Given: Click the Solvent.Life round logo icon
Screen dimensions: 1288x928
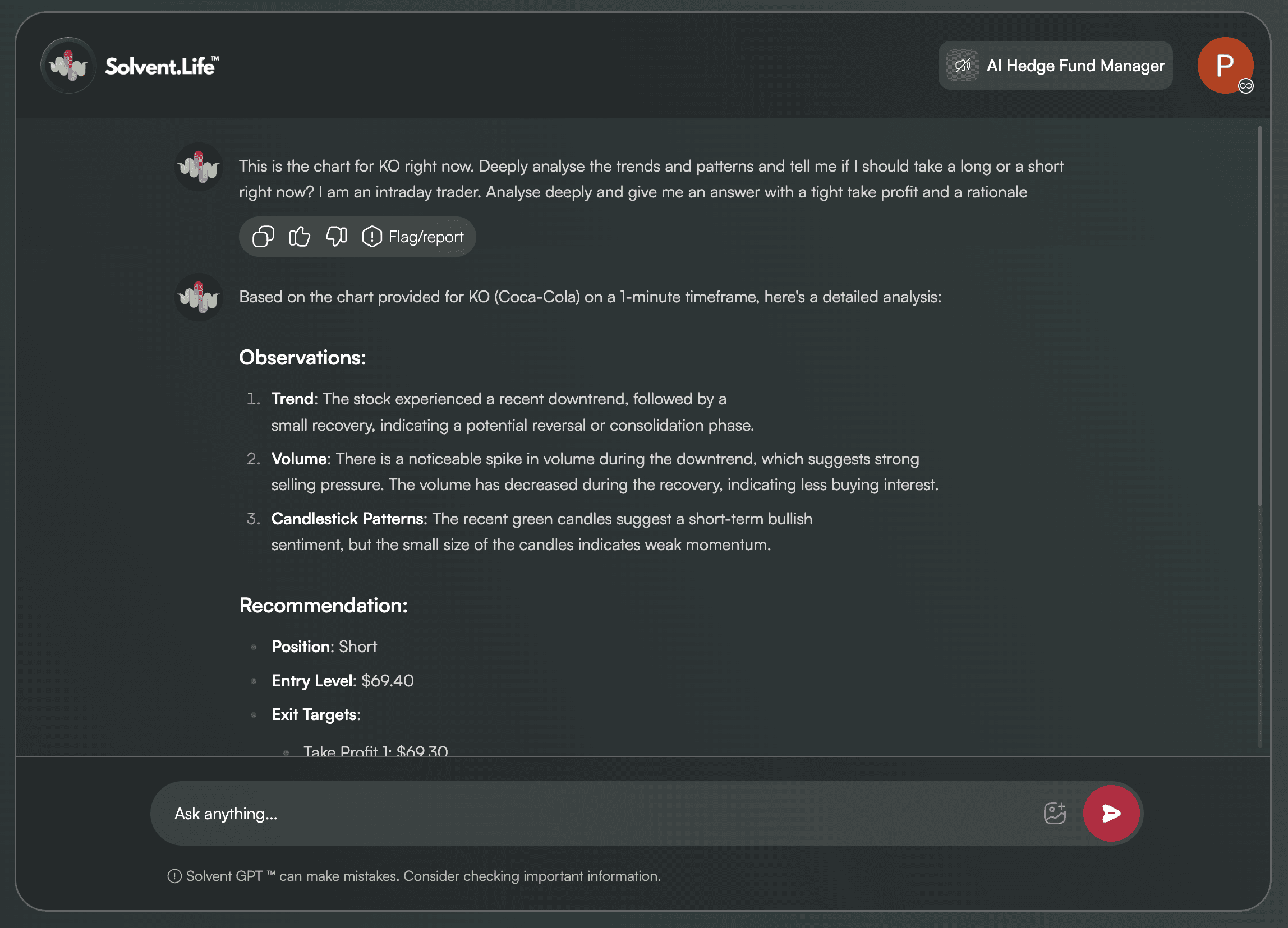Looking at the screenshot, I should pos(68,66).
